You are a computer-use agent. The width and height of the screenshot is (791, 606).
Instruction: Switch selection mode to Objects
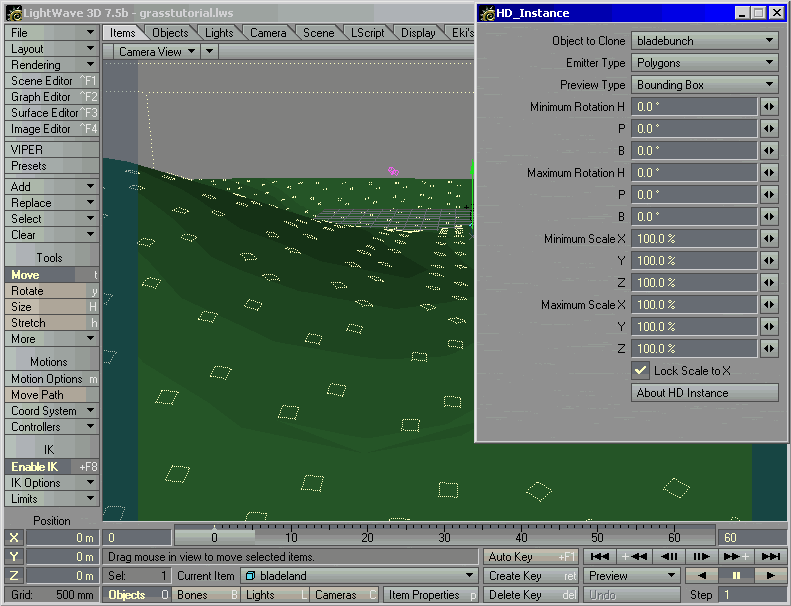click(137, 594)
